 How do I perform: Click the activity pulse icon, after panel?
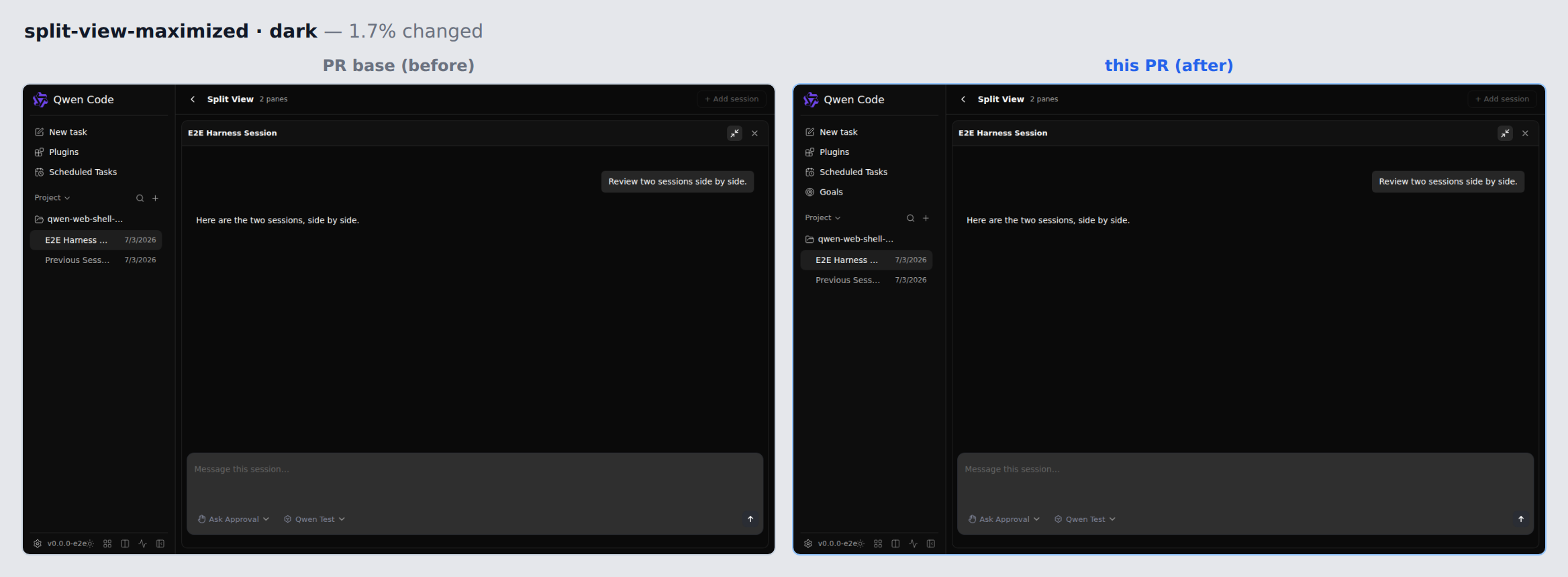913,543
